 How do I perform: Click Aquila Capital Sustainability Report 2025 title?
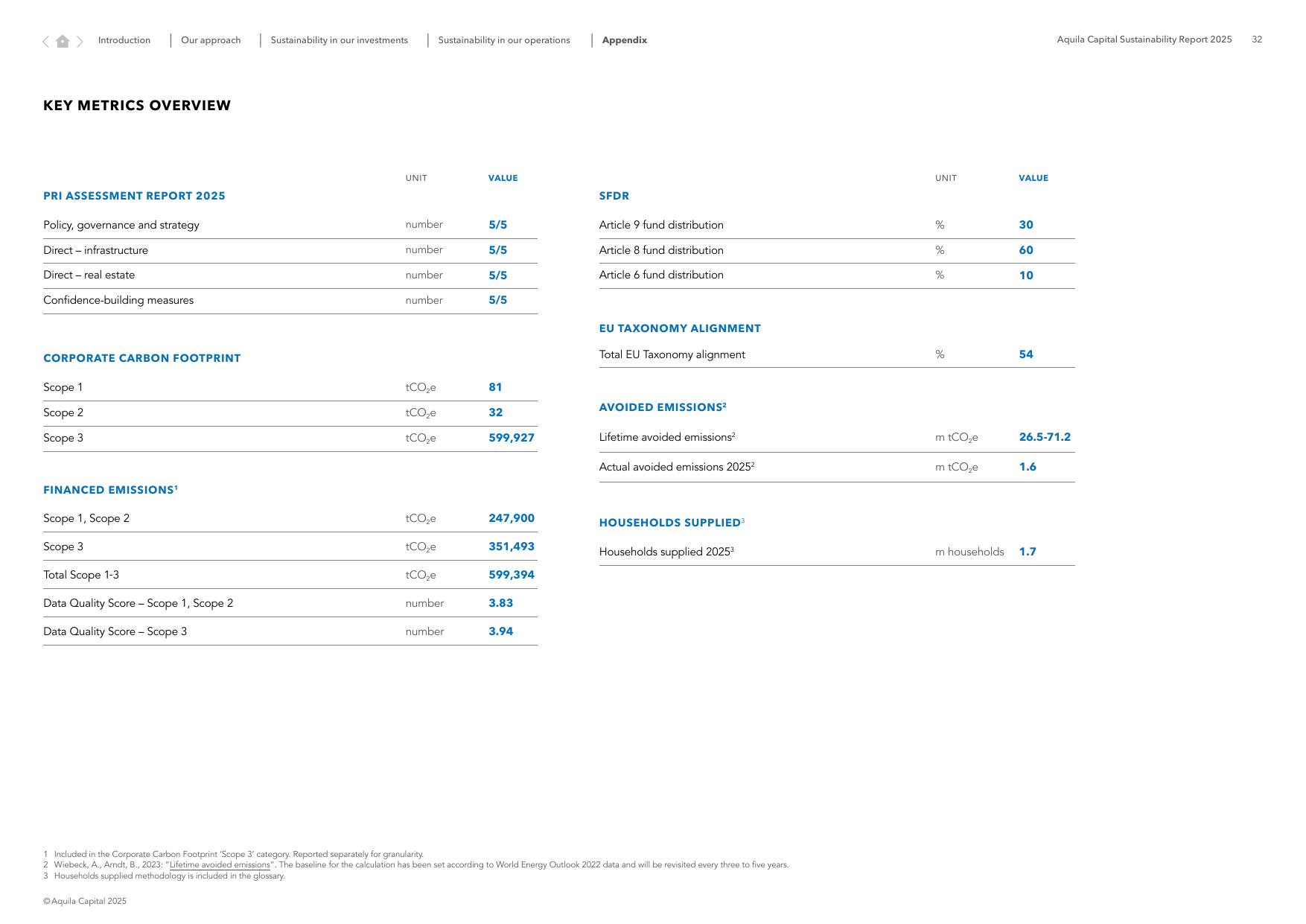(1144, 39)
